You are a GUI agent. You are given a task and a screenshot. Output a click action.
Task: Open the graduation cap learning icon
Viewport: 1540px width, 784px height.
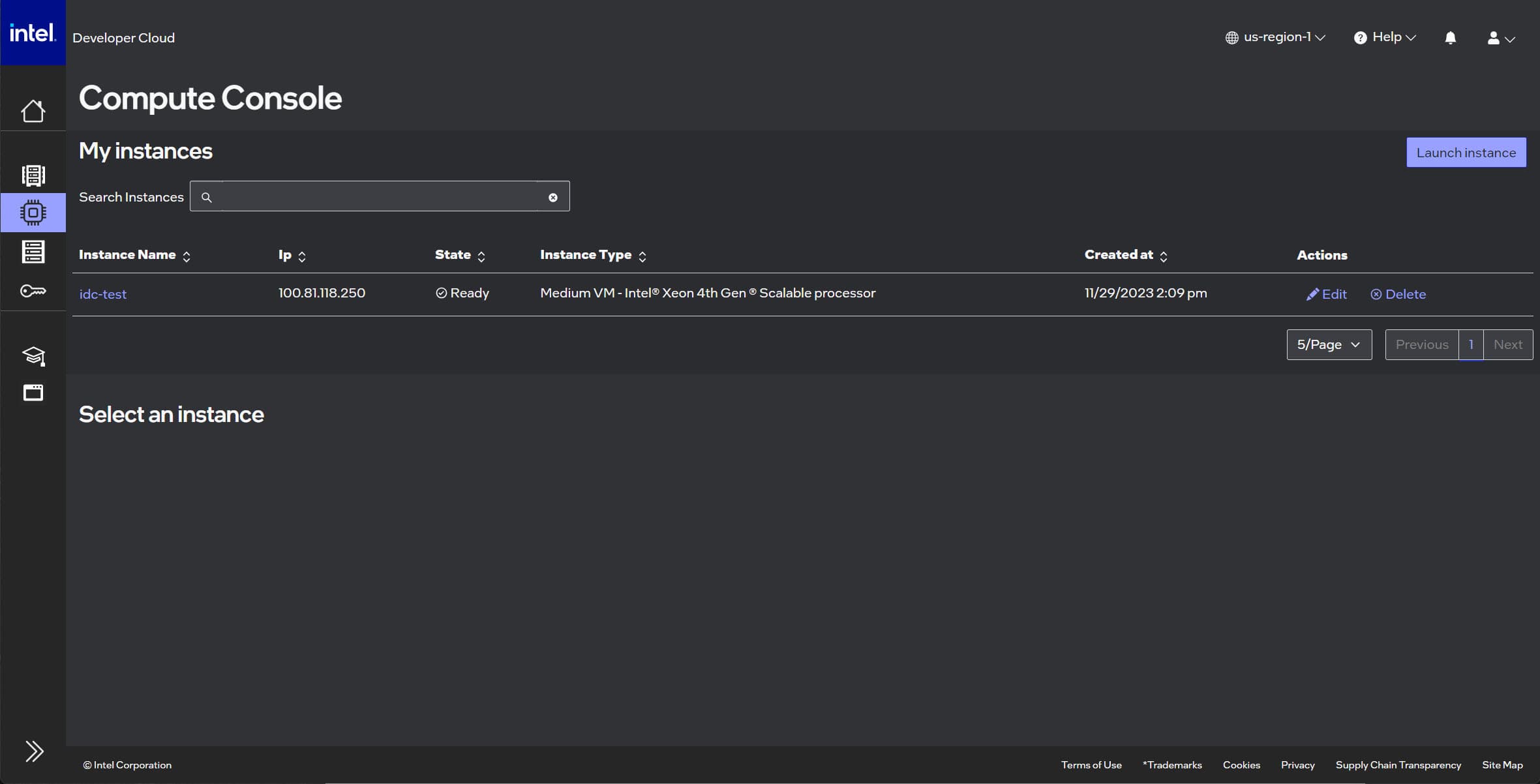tap(33, 355)
